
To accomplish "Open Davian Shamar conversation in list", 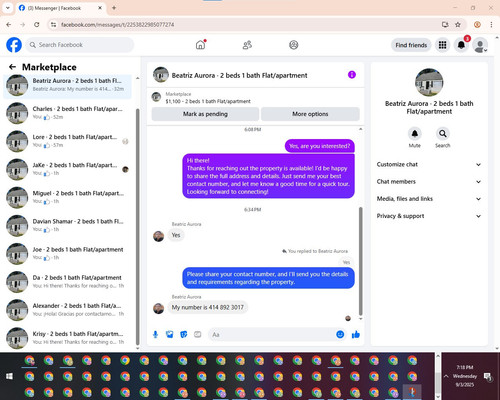I will 67,225.
